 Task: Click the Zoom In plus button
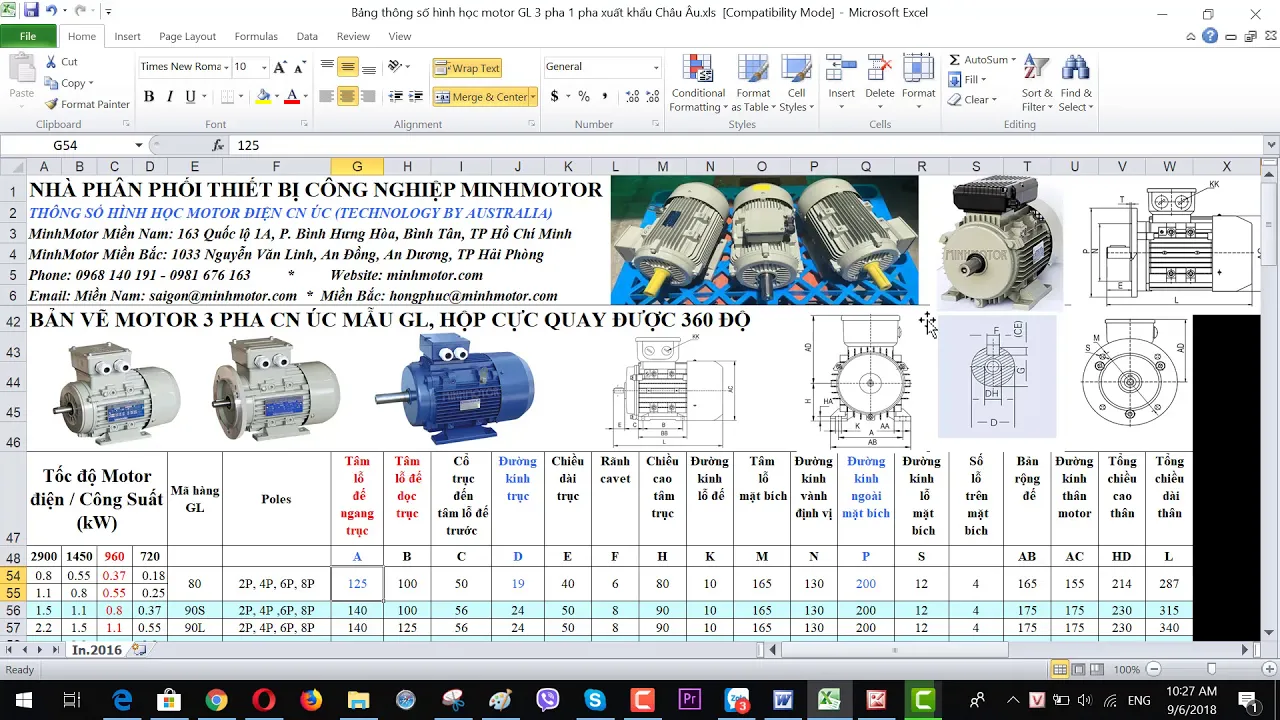pos(1268,669)
